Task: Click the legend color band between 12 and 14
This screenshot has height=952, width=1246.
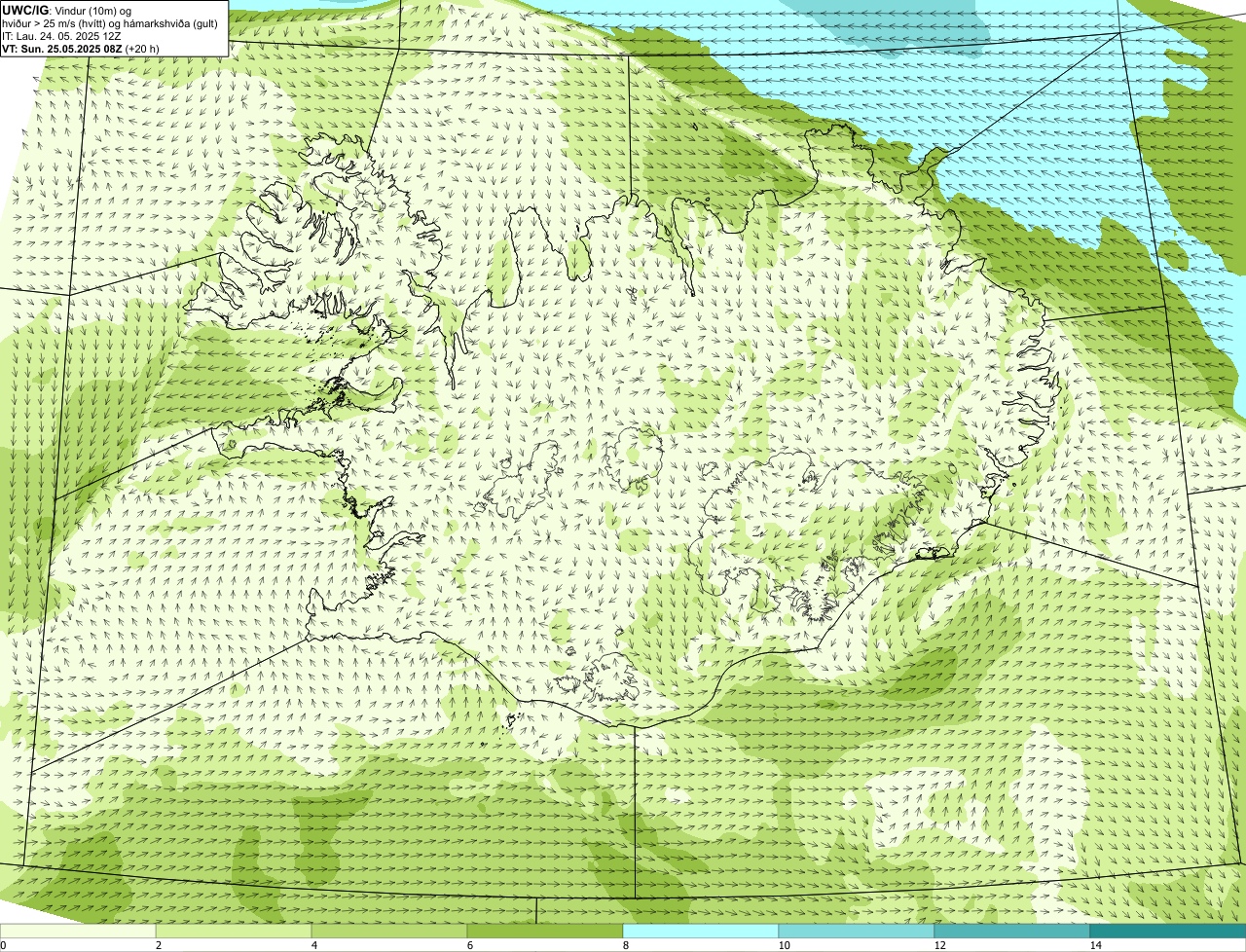Action: point(1012,931)
